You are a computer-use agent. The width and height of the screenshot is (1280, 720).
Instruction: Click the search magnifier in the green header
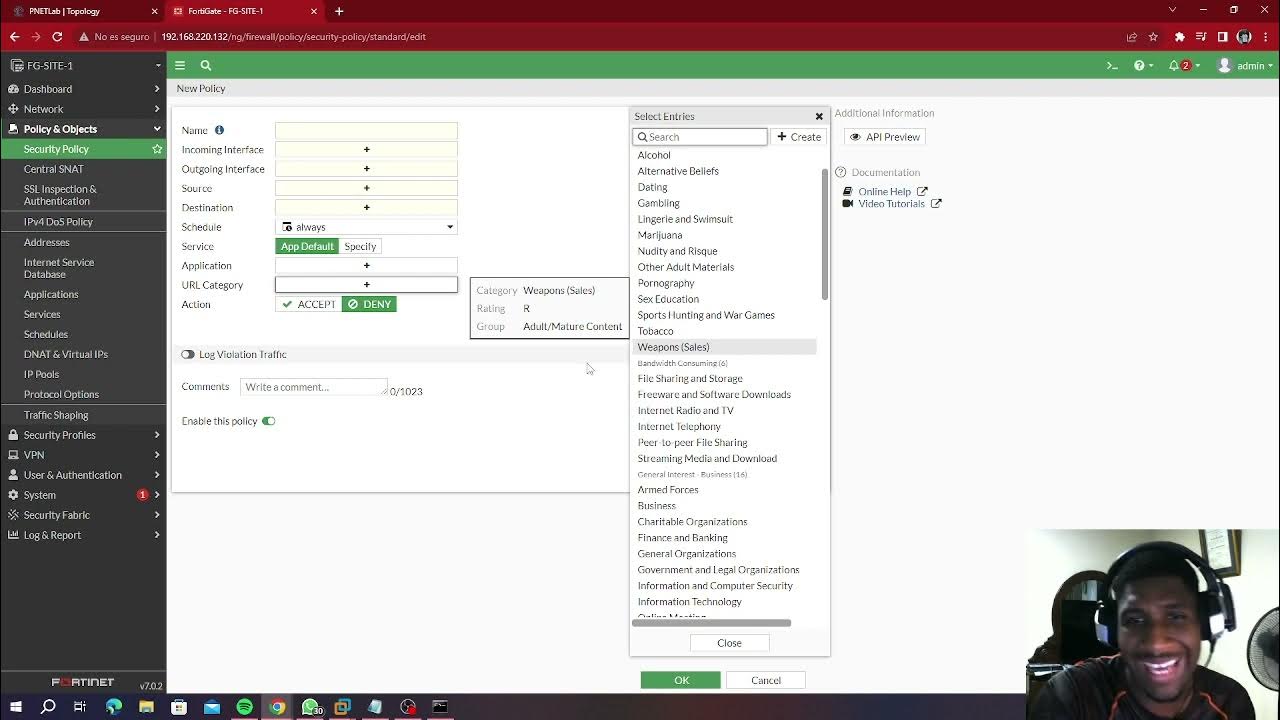[x=206, y=65]
